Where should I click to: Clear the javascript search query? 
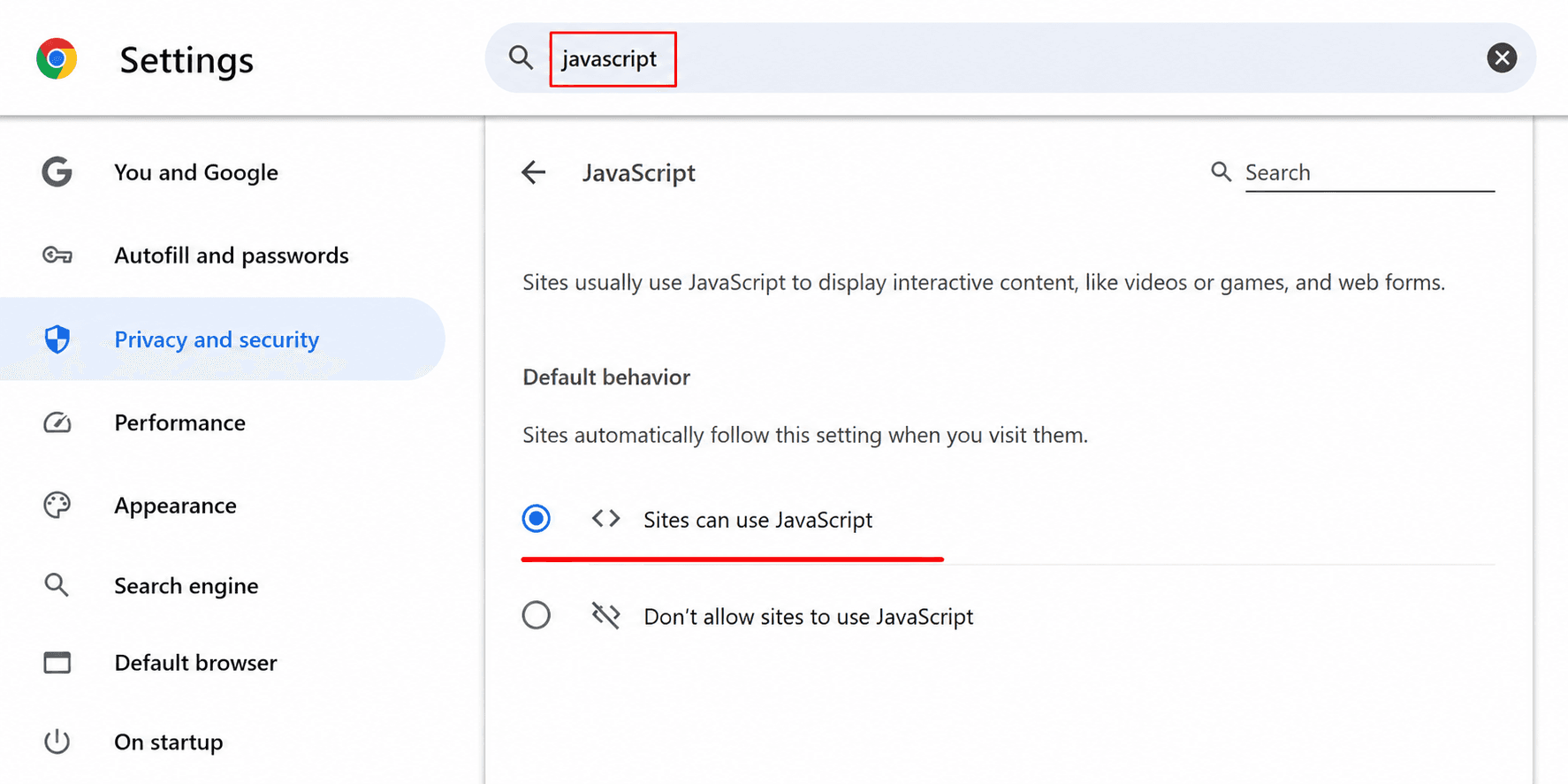pyautogui.click(x=1501, y=58)
